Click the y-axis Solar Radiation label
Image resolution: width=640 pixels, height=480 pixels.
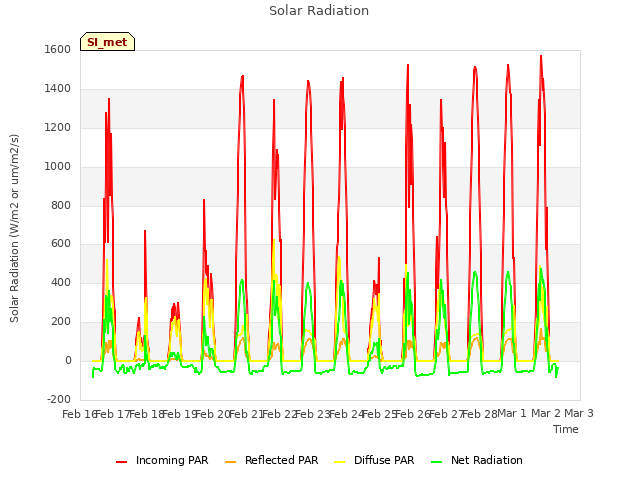(14, 228)
